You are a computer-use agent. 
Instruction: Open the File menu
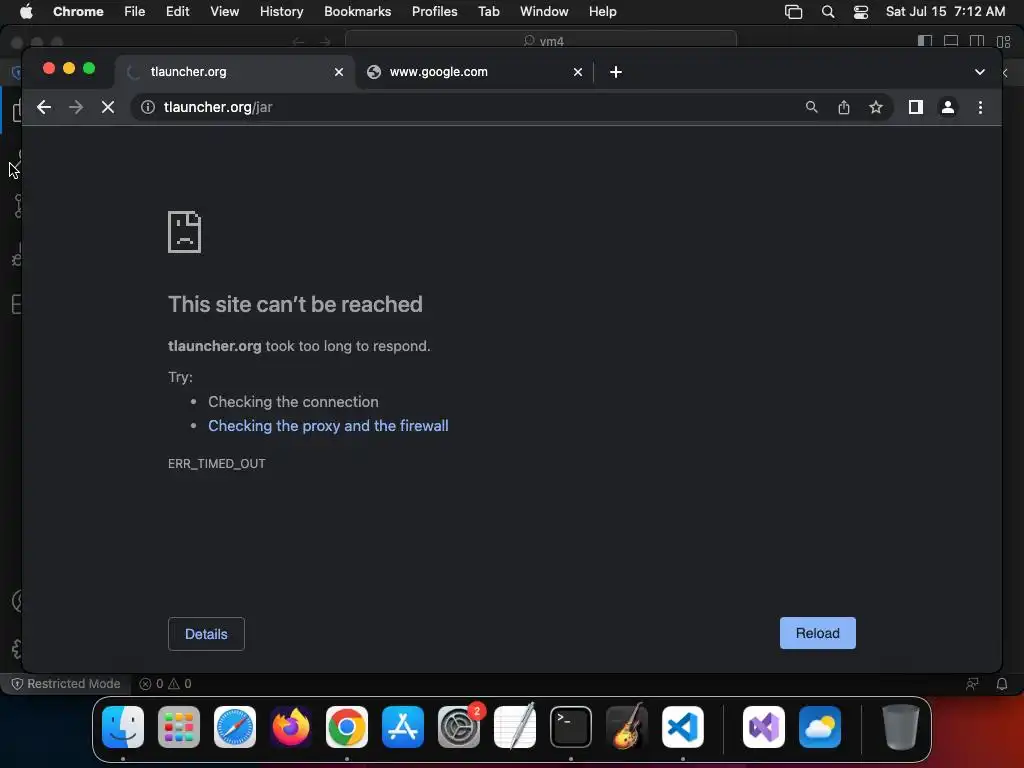(135, 12)
